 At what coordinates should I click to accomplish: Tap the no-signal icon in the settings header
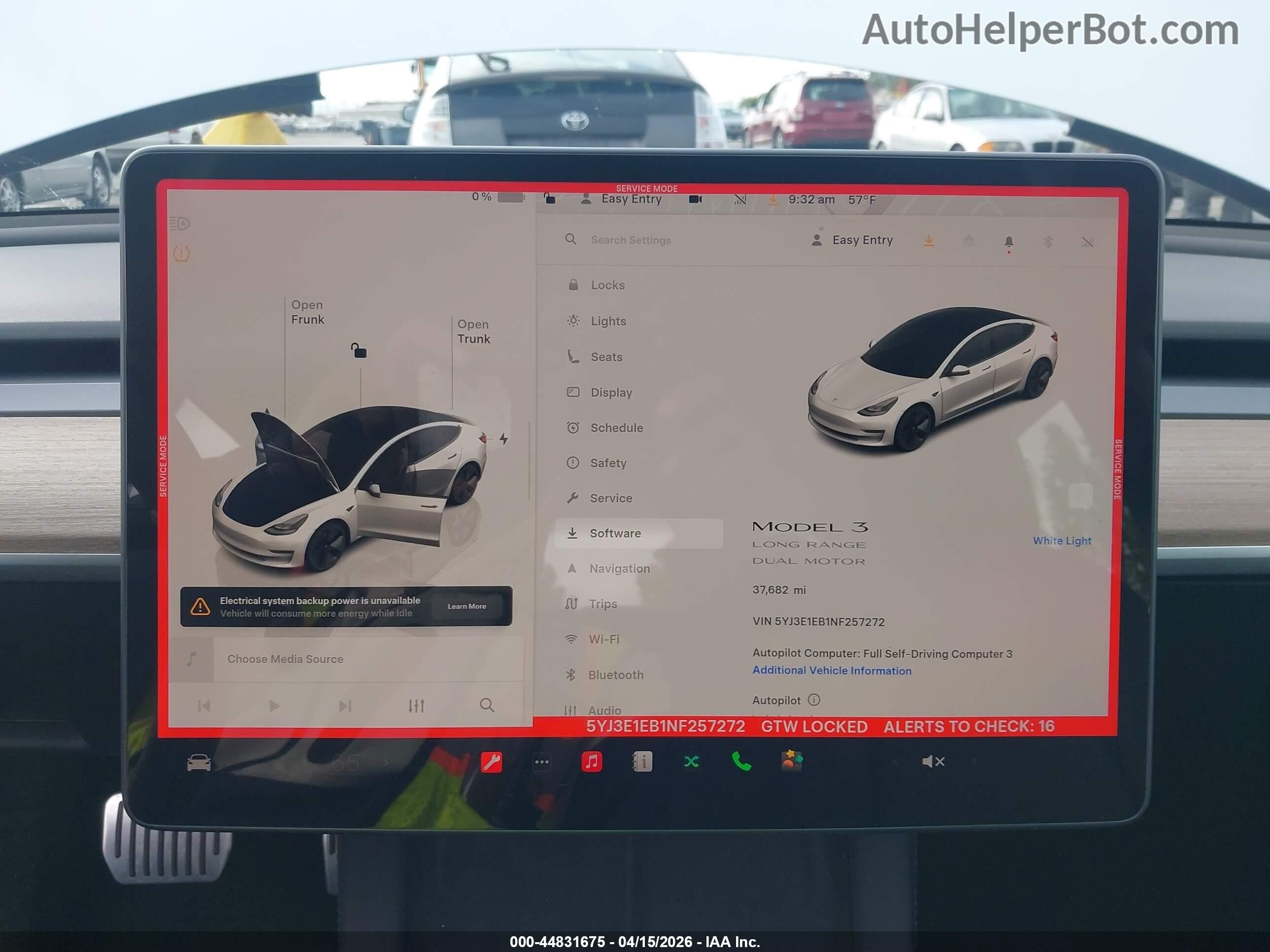click(1088, 242)
